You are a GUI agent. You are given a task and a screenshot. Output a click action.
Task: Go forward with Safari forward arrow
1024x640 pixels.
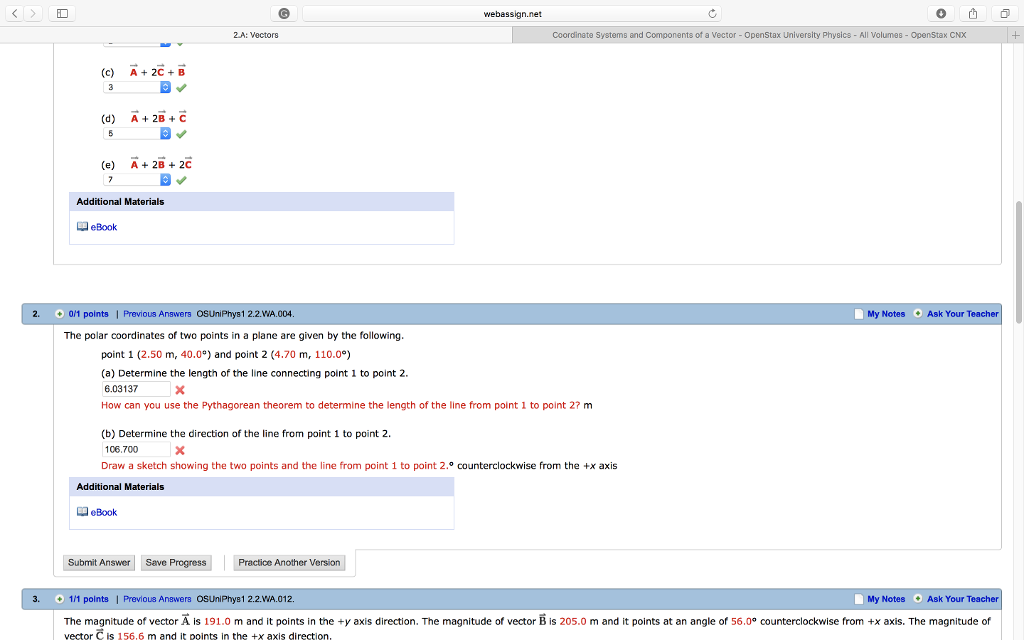coord(33,13)
